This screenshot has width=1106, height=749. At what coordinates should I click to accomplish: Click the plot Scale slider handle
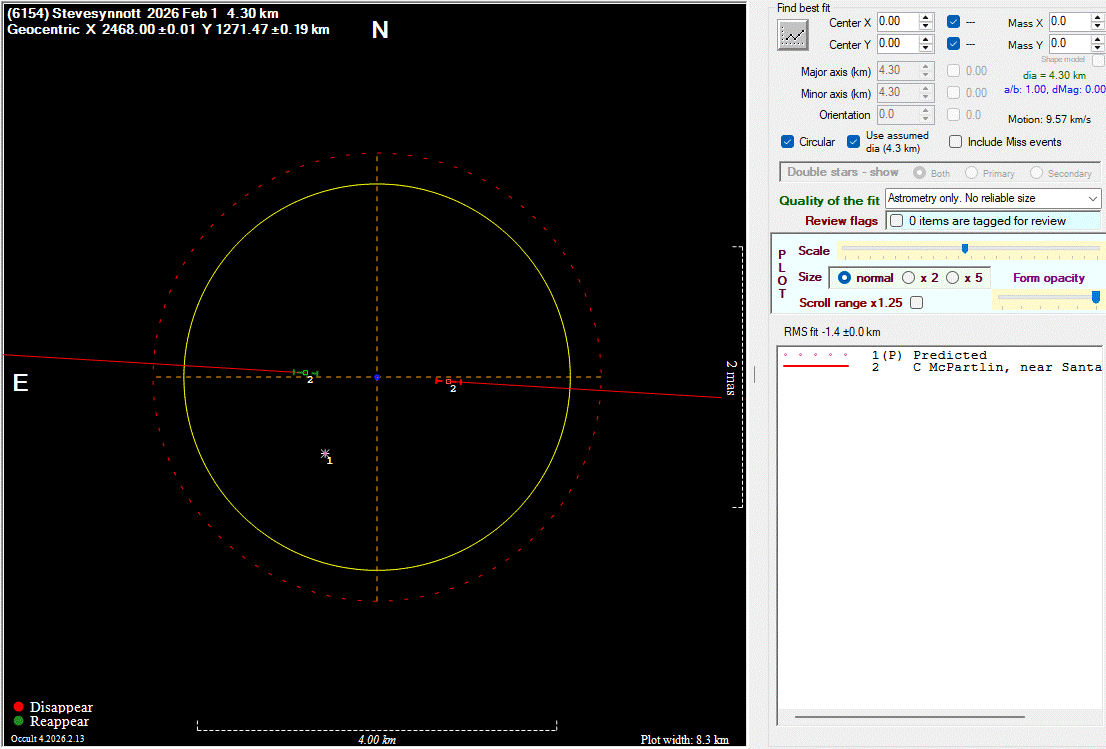click(964, 249)
